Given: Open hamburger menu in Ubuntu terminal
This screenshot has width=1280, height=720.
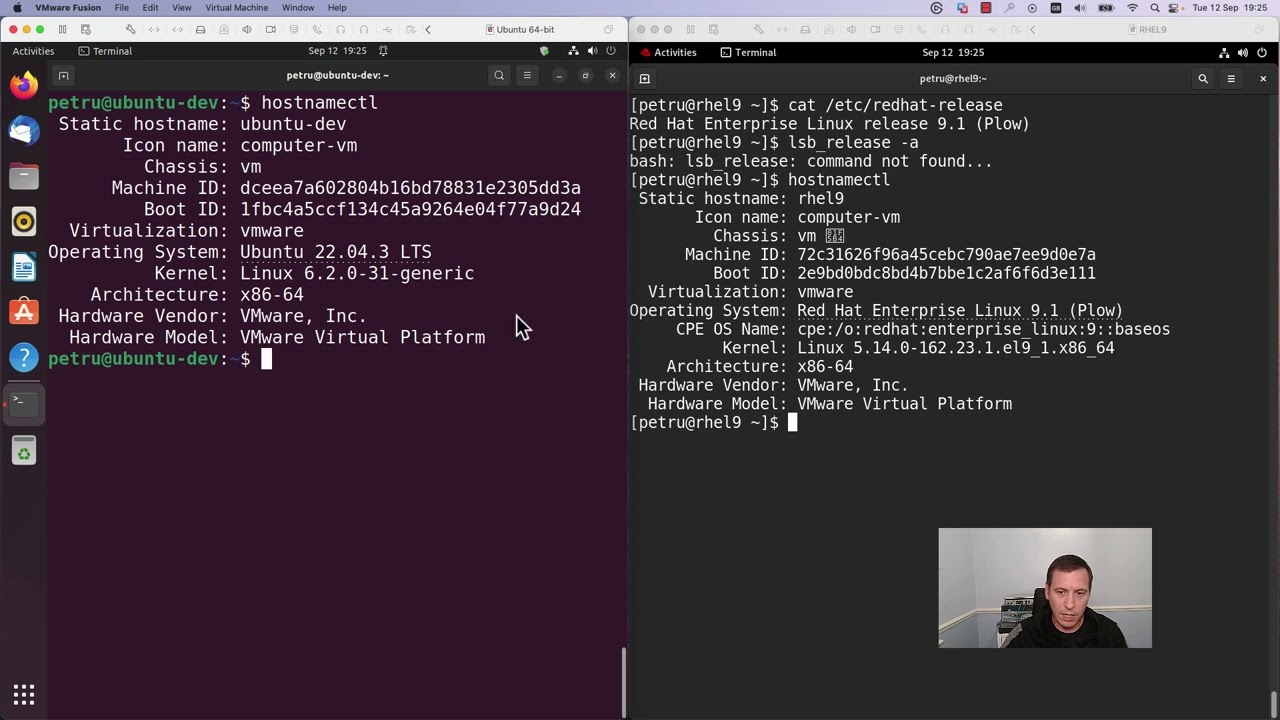Looking at the screenshot, I should pos(527,75).
